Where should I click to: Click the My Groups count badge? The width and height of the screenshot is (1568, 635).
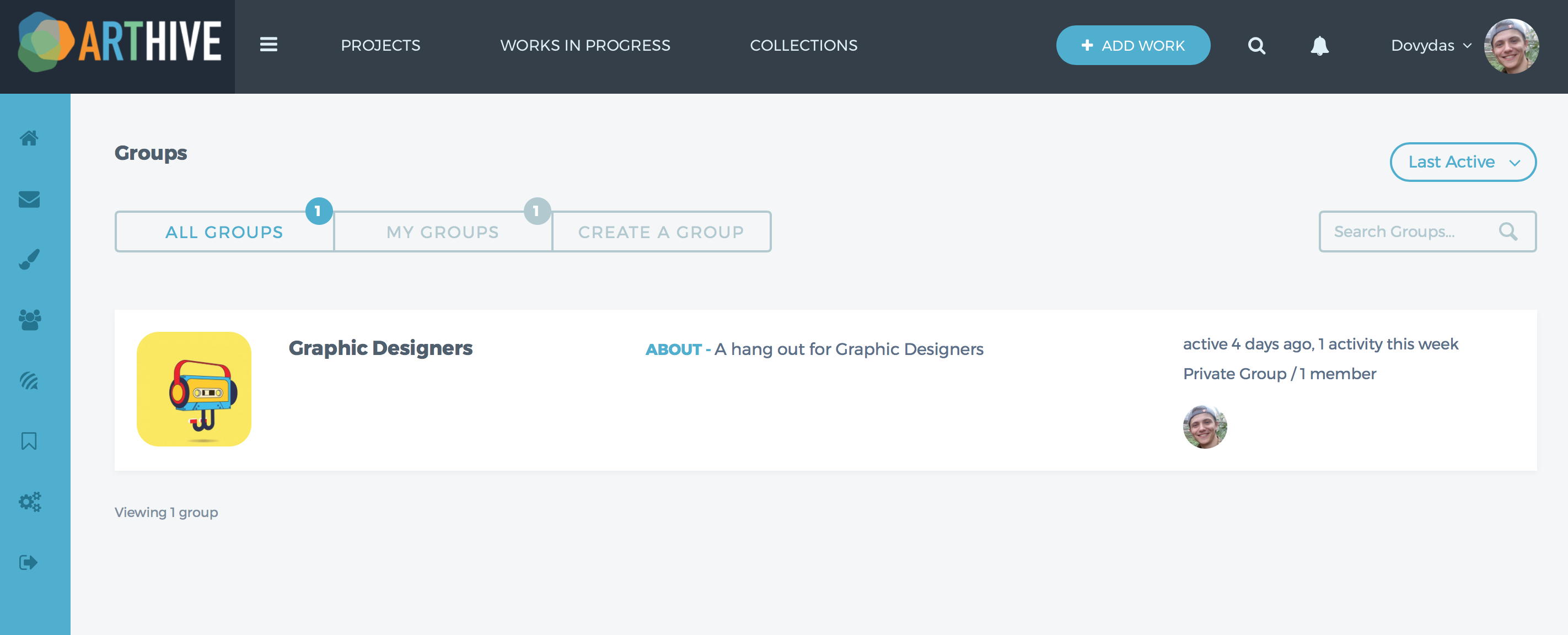(x=537, y=211)
